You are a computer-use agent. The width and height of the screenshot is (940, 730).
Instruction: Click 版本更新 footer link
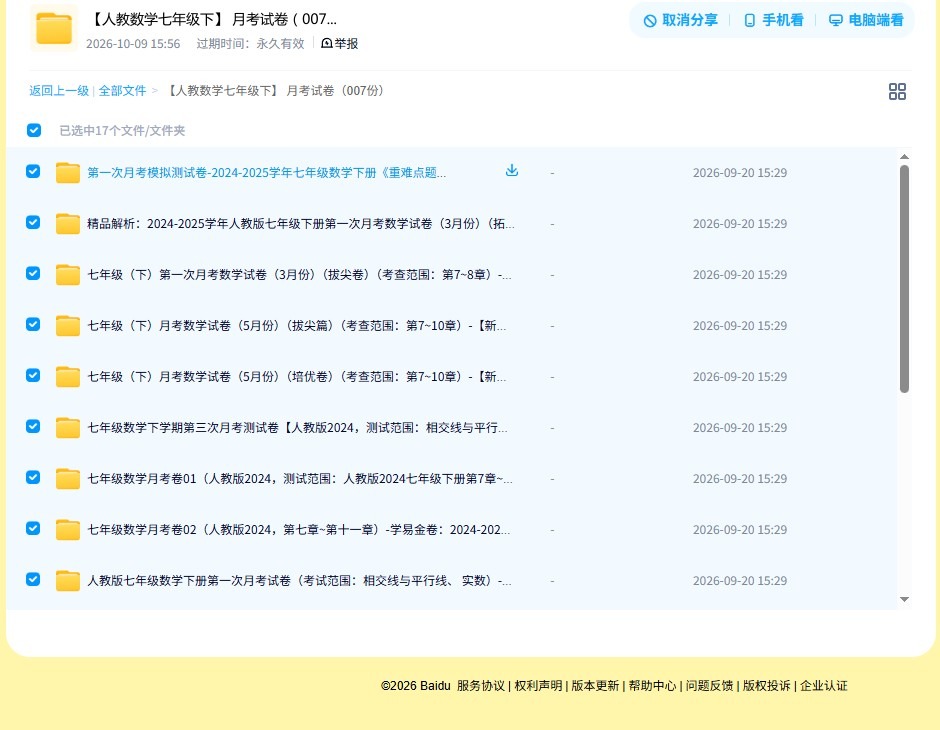[595, 685]
